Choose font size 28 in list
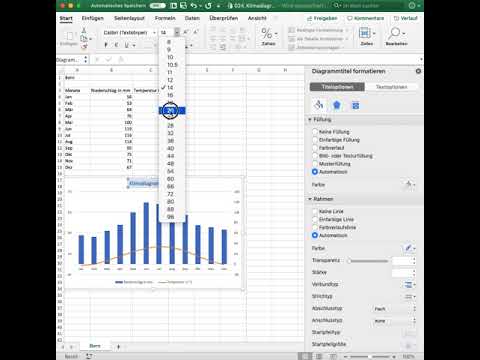The width and height of the screenshot is (480, 360). click(171, 125)
